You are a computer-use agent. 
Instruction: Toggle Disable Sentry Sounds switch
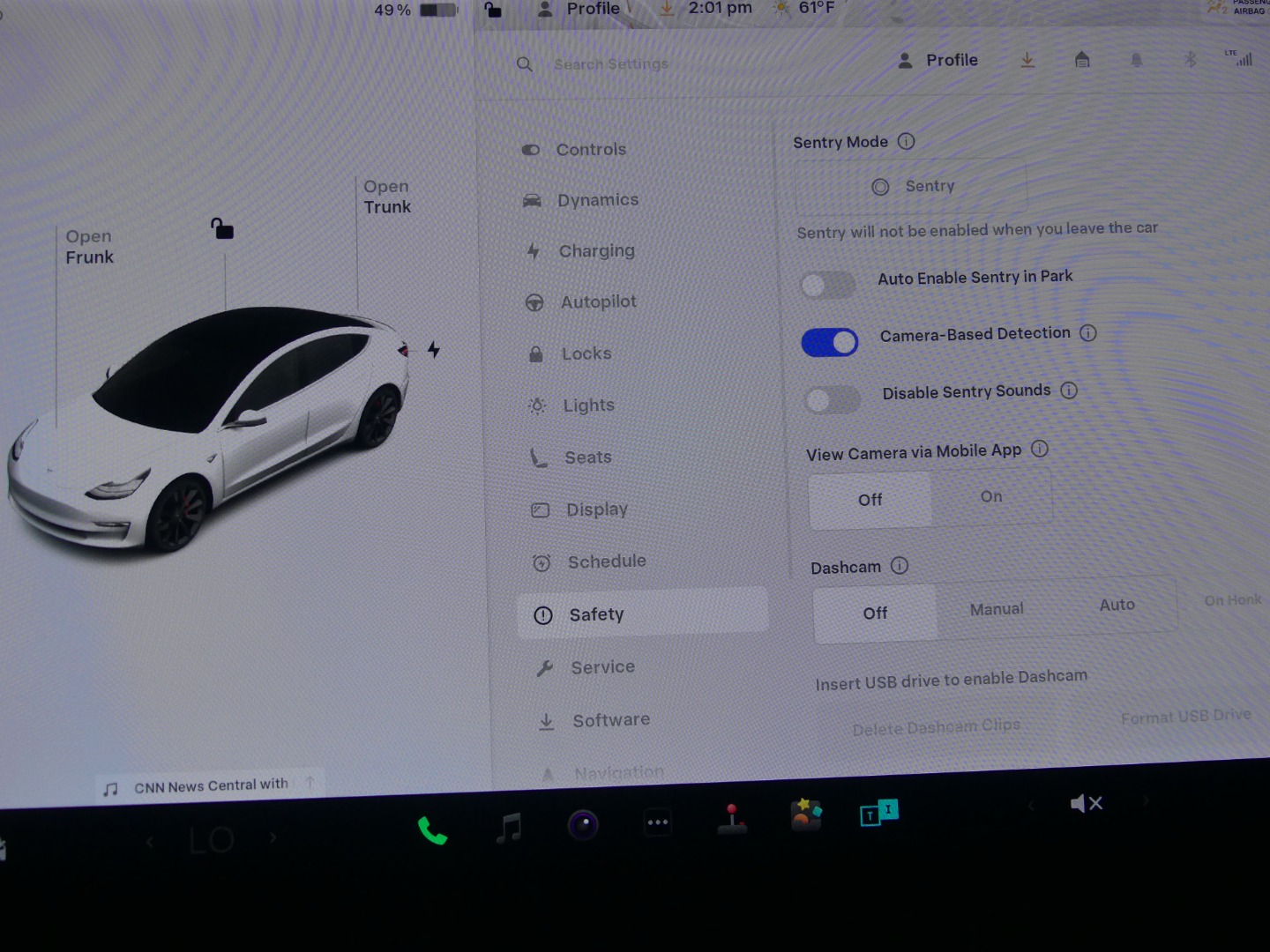tap(832, 400)
